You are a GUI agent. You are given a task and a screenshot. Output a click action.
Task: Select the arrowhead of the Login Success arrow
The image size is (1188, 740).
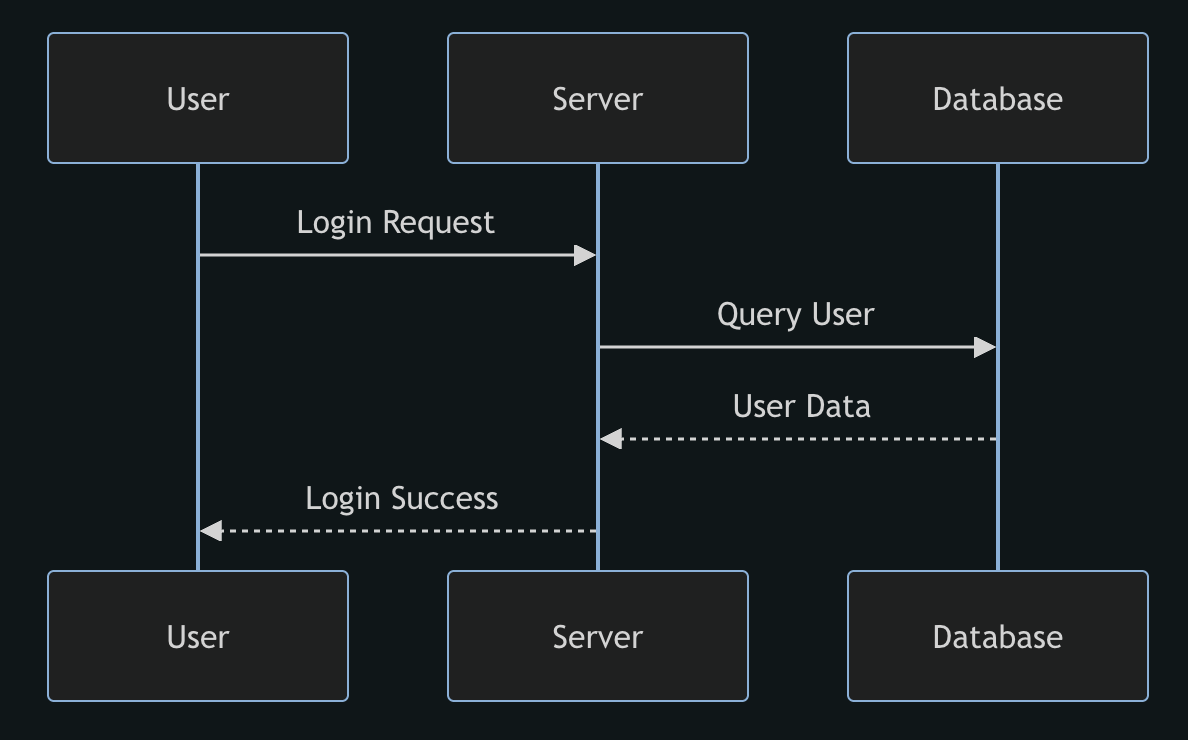click(x=212, y=531)
